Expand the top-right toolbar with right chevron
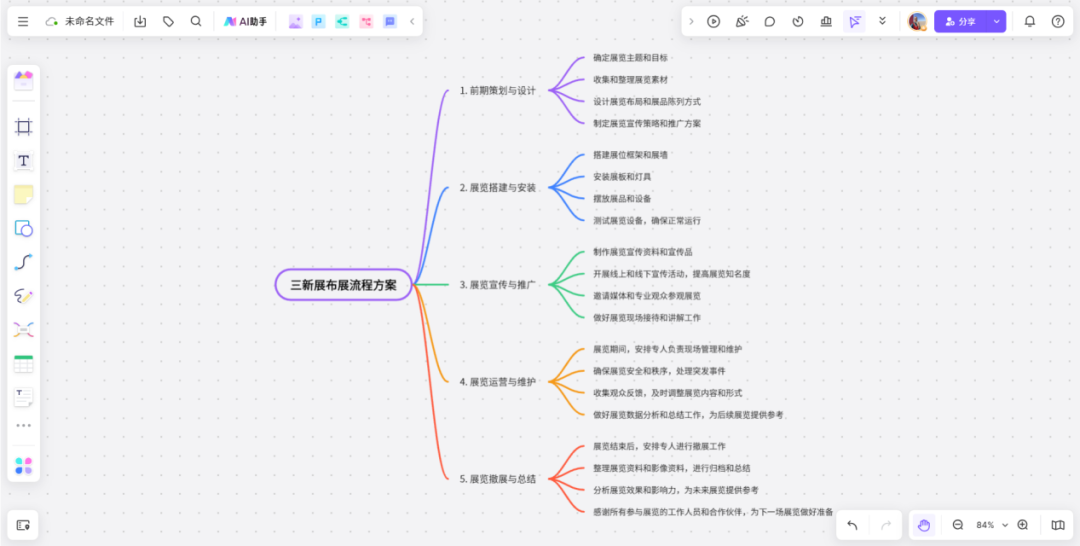This screenshot has height=546, width=1080. click(692, 22)
